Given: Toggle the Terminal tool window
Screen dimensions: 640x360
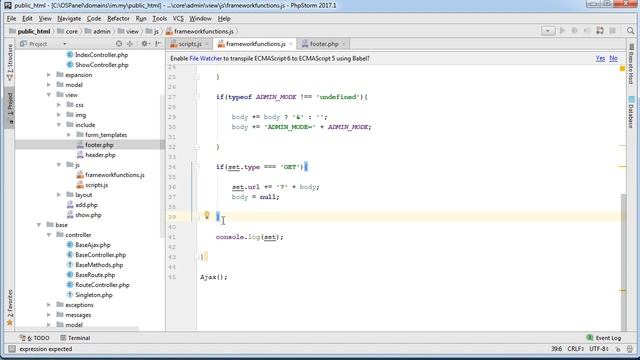Looking at the screenshot, I should coord(75,338).
